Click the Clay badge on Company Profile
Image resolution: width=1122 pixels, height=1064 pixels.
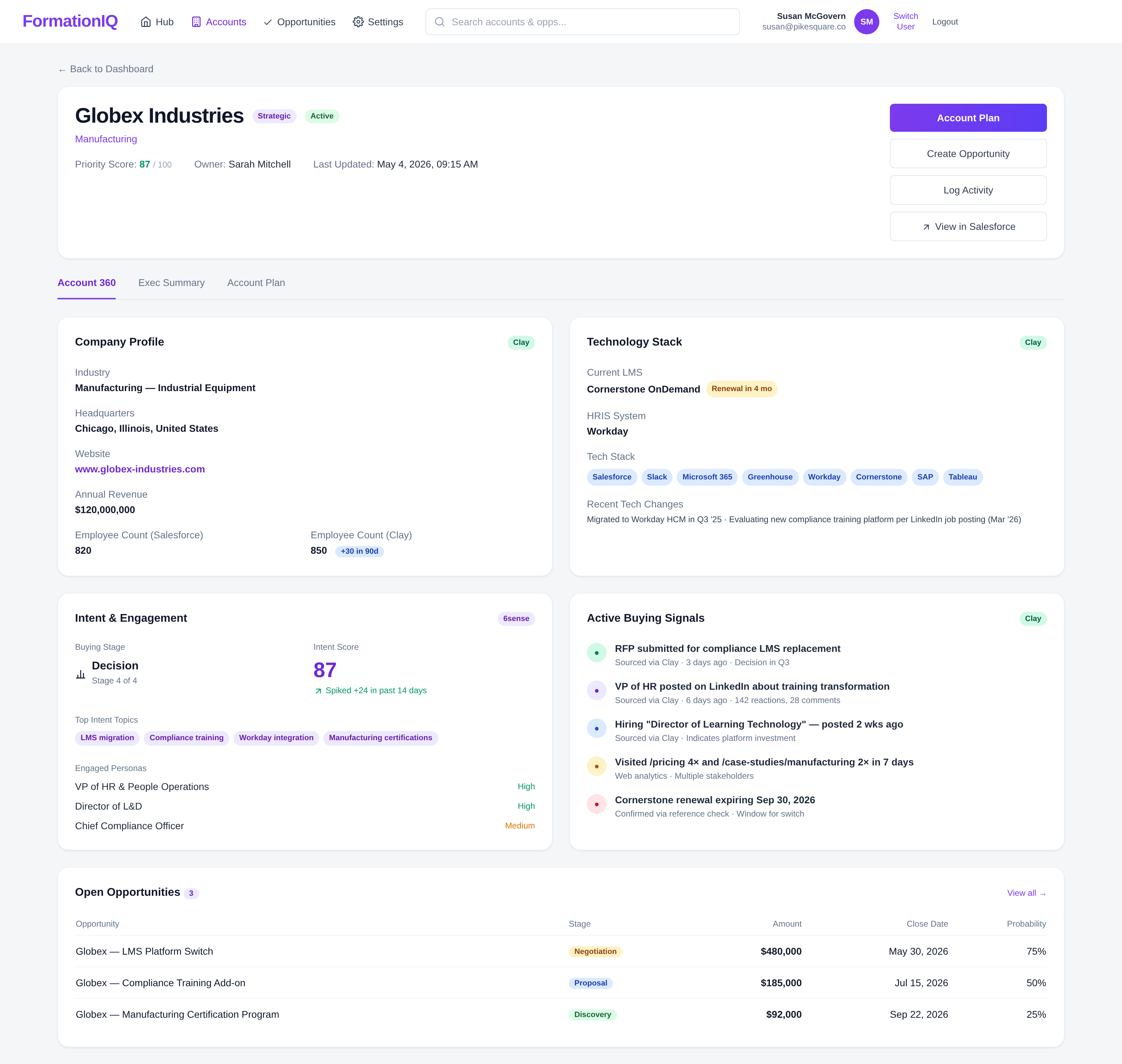point(520,342)
